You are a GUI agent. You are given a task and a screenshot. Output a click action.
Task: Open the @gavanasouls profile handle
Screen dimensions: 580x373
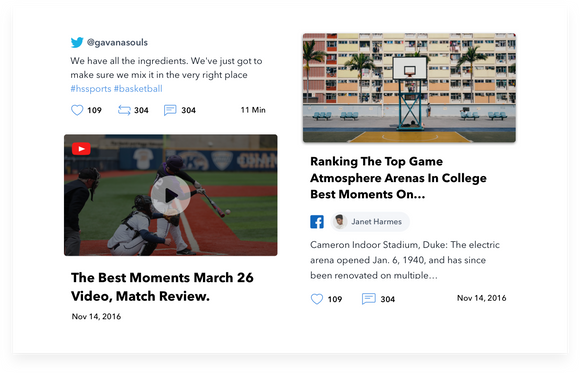tap(117, 43)
